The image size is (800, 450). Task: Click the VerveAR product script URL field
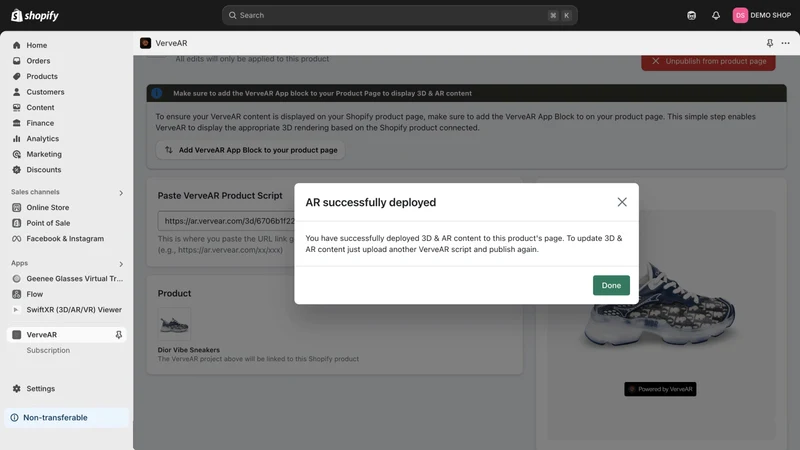(x=226, y=221)
